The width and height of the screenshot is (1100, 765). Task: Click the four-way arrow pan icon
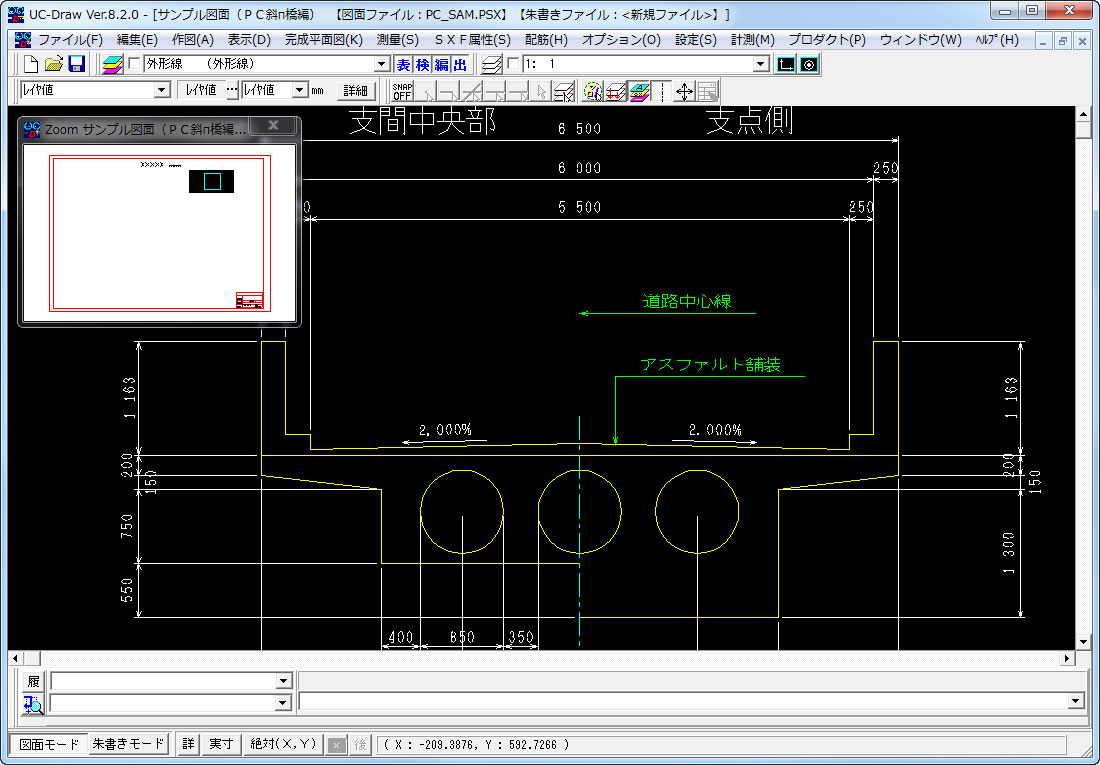point(684,91)
